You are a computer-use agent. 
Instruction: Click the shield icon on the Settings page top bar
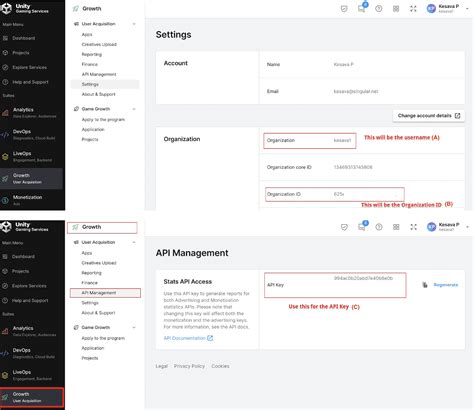tap(344, 9)
